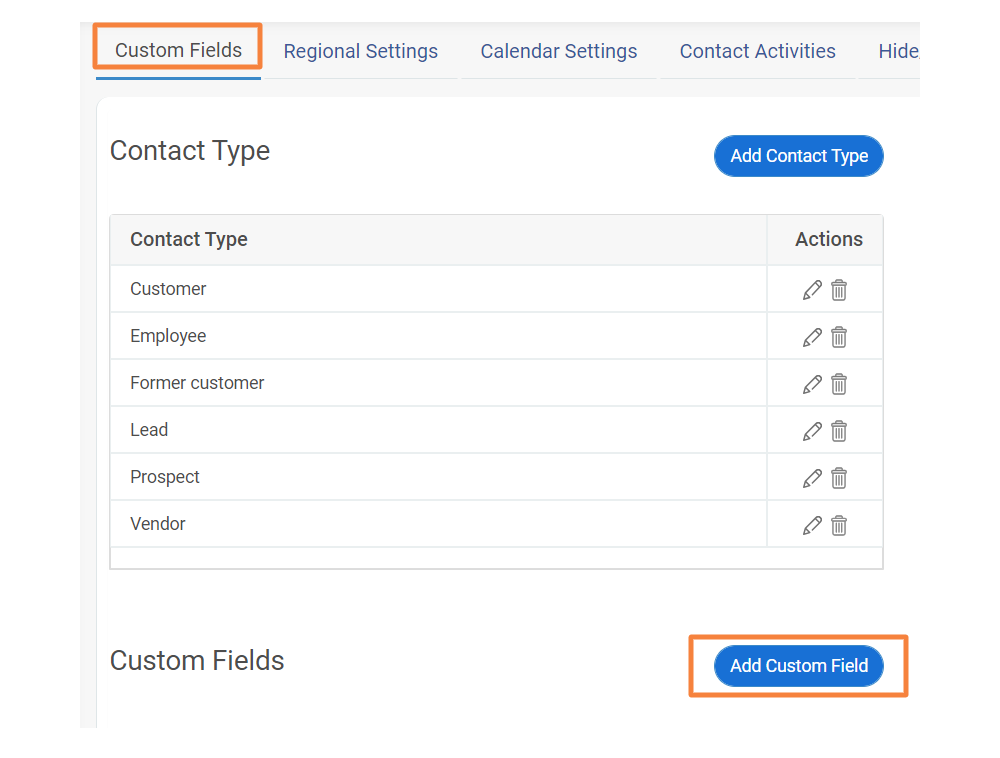1000x758 pixels.
Task: Edit the Vendor contact type
Action: 812,525
